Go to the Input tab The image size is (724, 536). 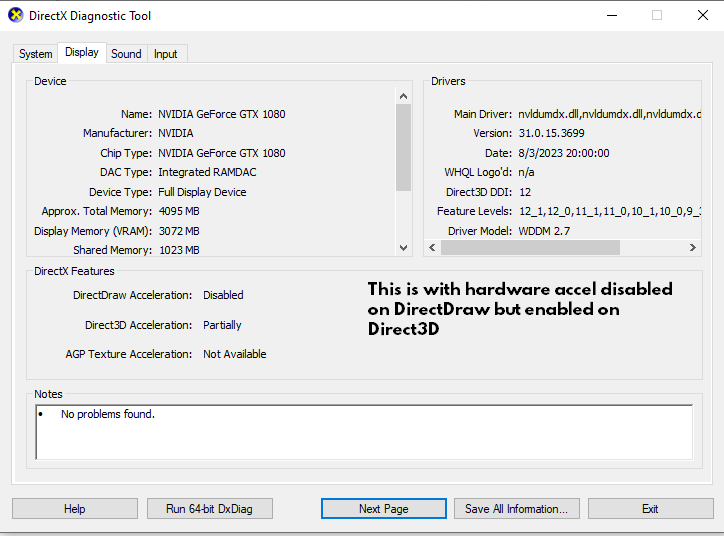166,54
